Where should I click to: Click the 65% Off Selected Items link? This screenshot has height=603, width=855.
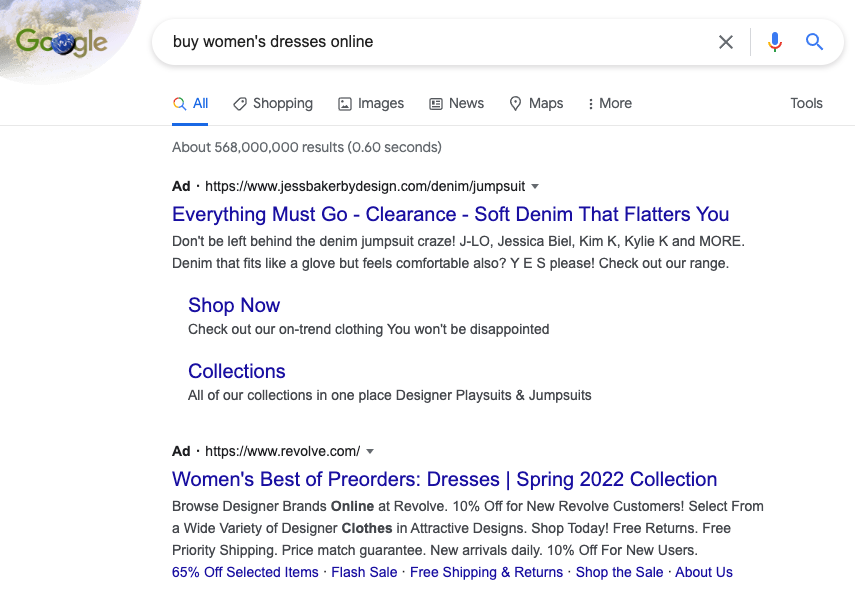245,572
